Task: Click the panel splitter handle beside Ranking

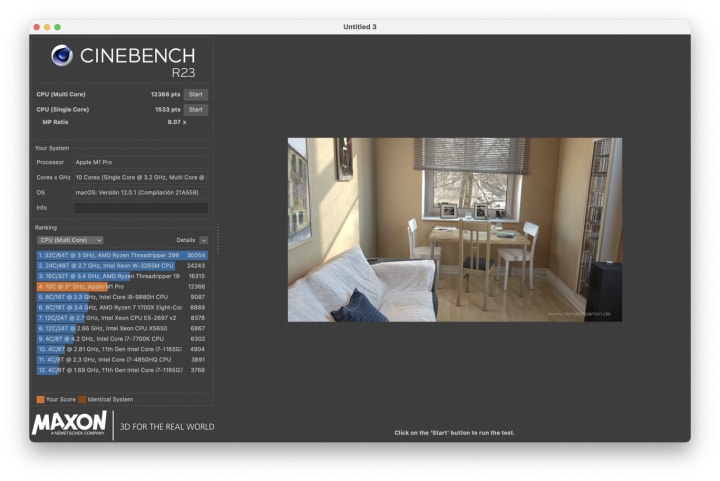Action: 218,238
